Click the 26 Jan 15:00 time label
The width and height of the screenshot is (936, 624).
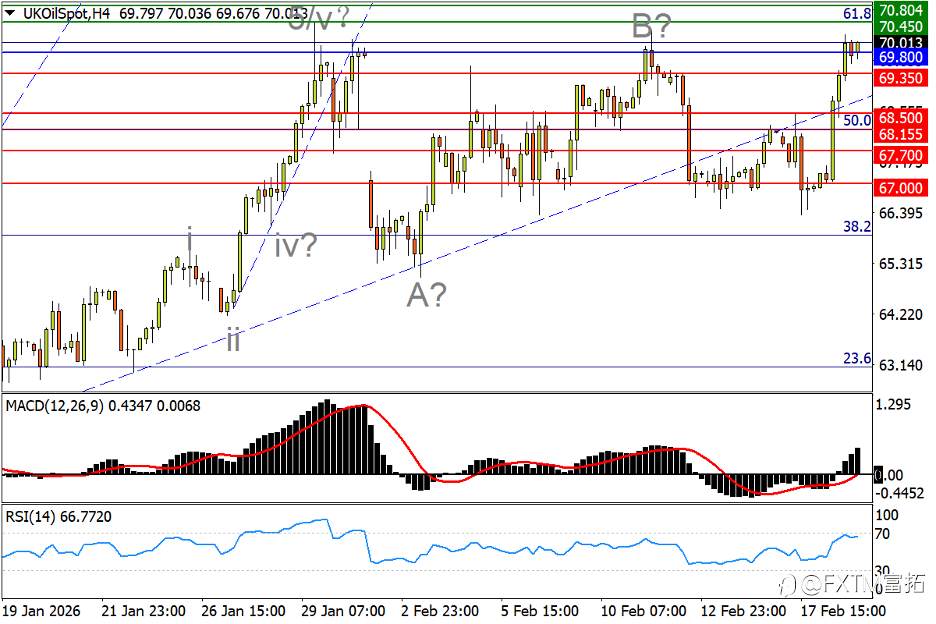(x=243, y=611)
